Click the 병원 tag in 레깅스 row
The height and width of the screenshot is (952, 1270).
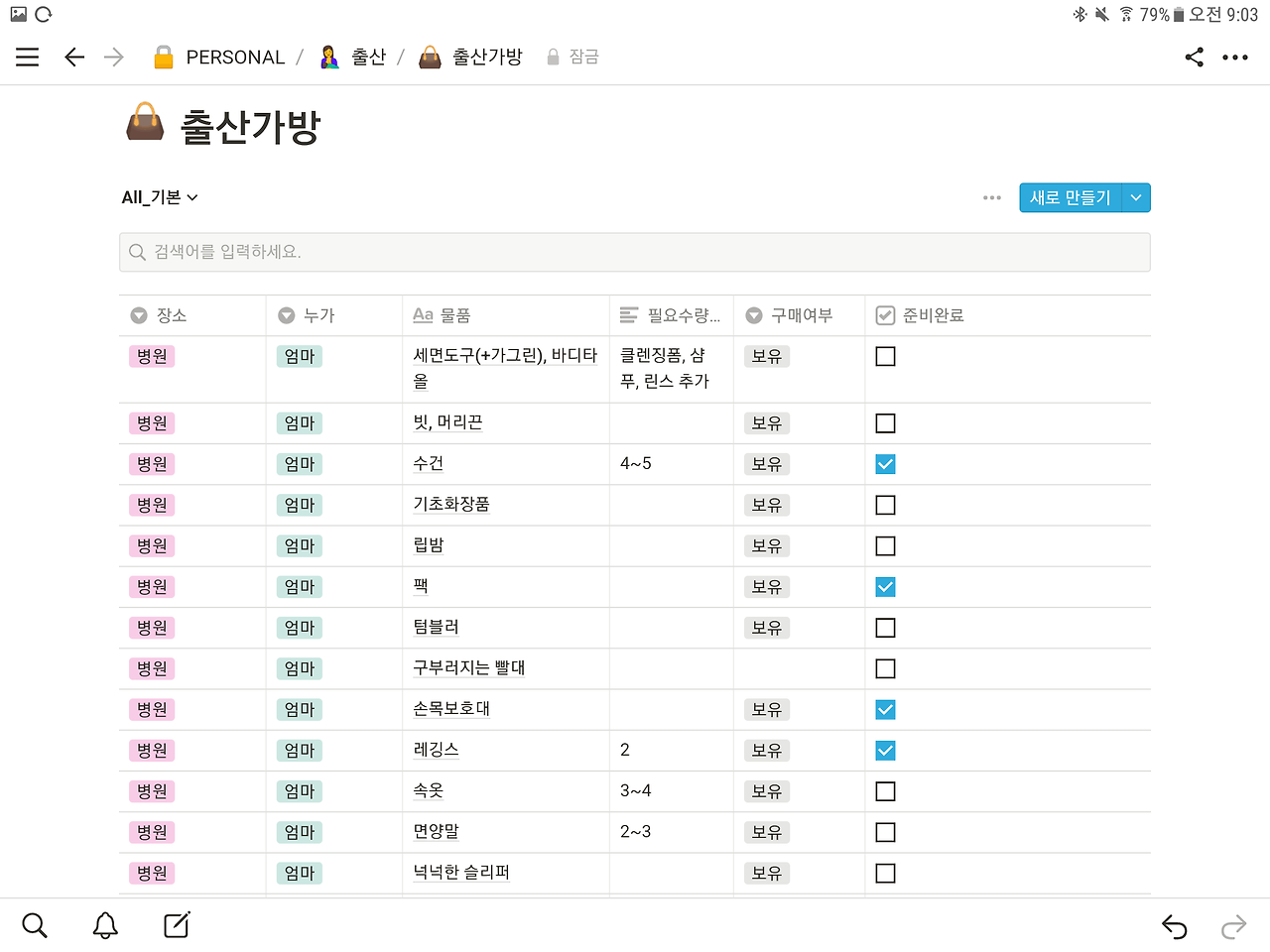(x=152, y=751)
